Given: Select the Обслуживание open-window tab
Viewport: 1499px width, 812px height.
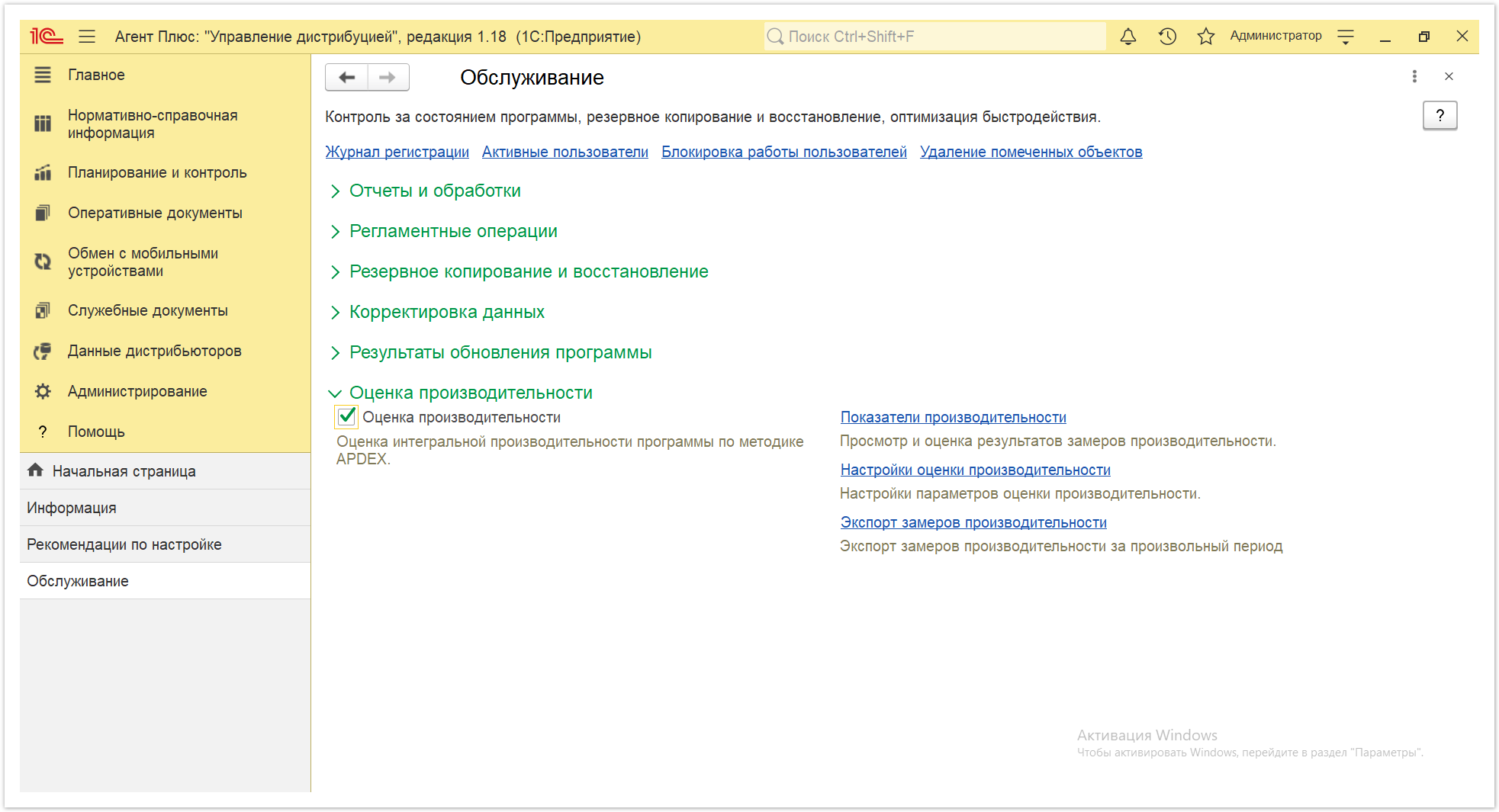Looking at the screenshot, I should 165,581.
